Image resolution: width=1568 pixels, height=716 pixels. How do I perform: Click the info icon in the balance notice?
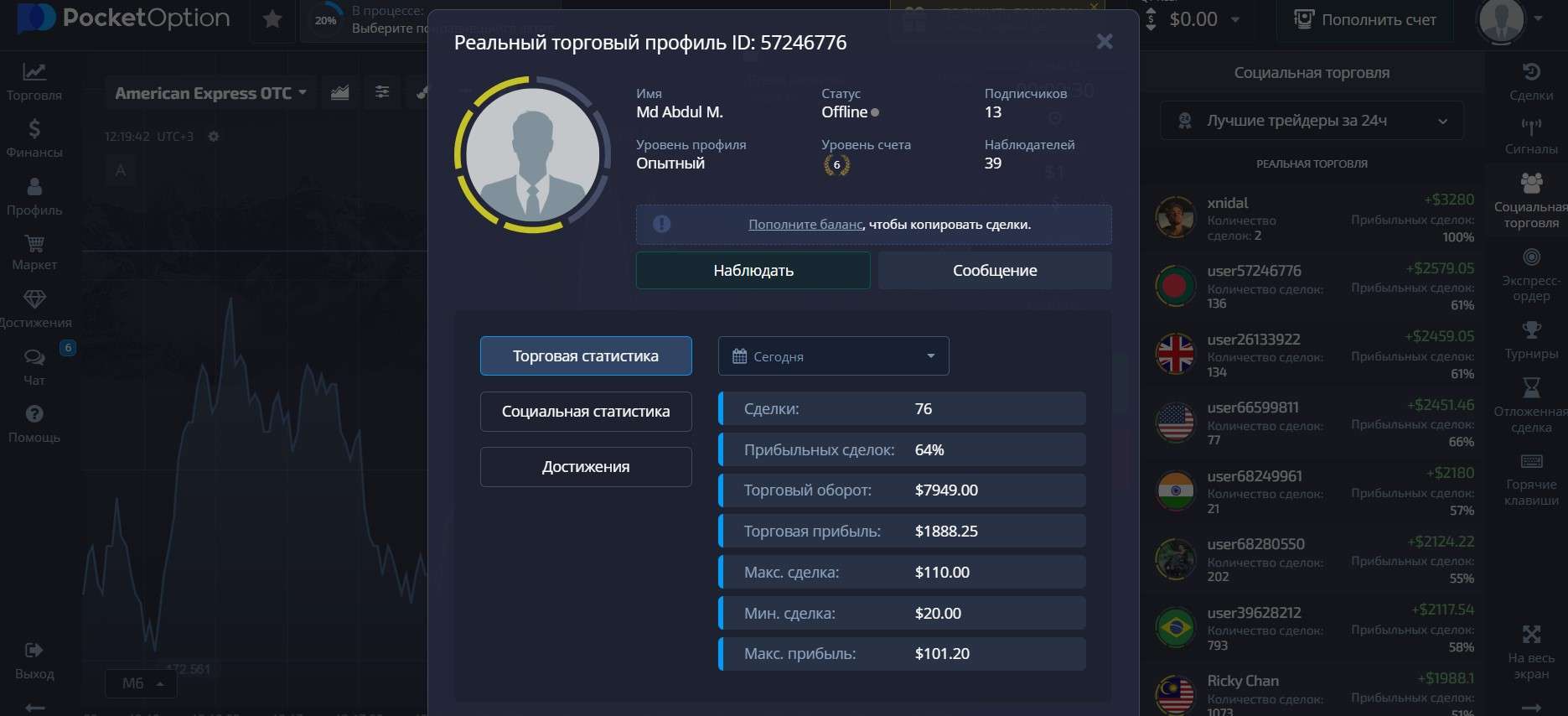coord(661,224)
